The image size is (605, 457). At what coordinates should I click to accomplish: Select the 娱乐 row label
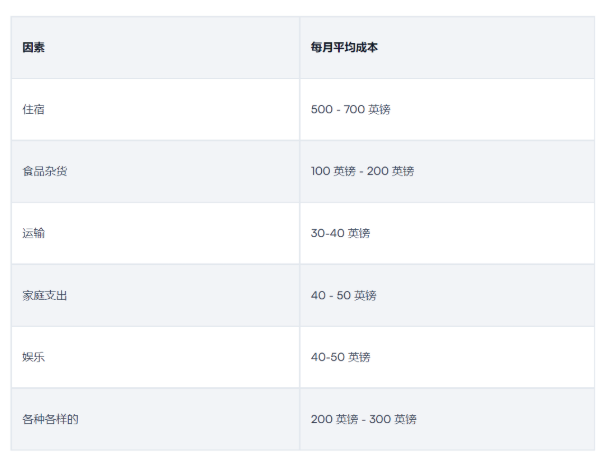point(33,357)
